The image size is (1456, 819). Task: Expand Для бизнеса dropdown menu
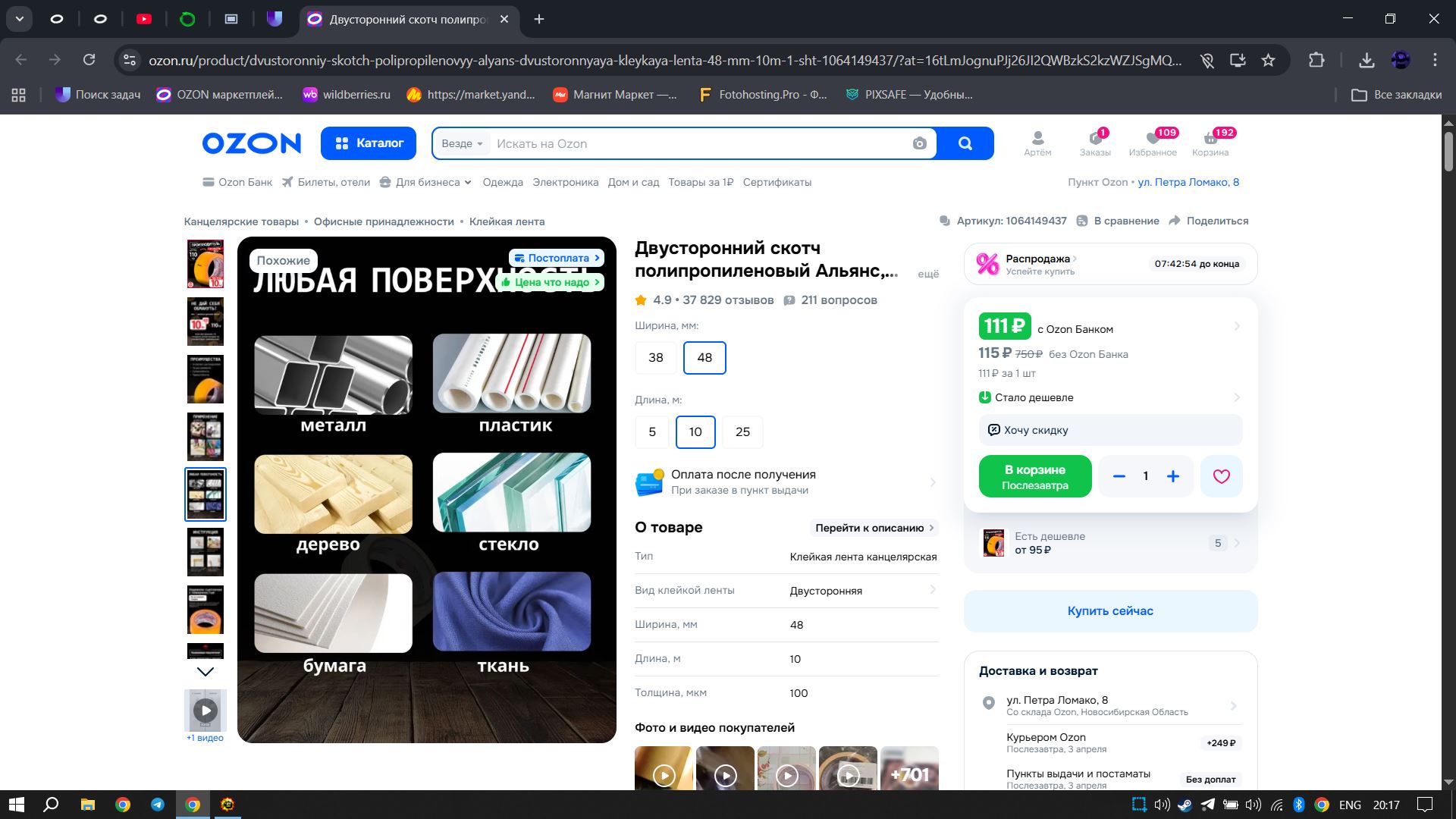[433, 182]
